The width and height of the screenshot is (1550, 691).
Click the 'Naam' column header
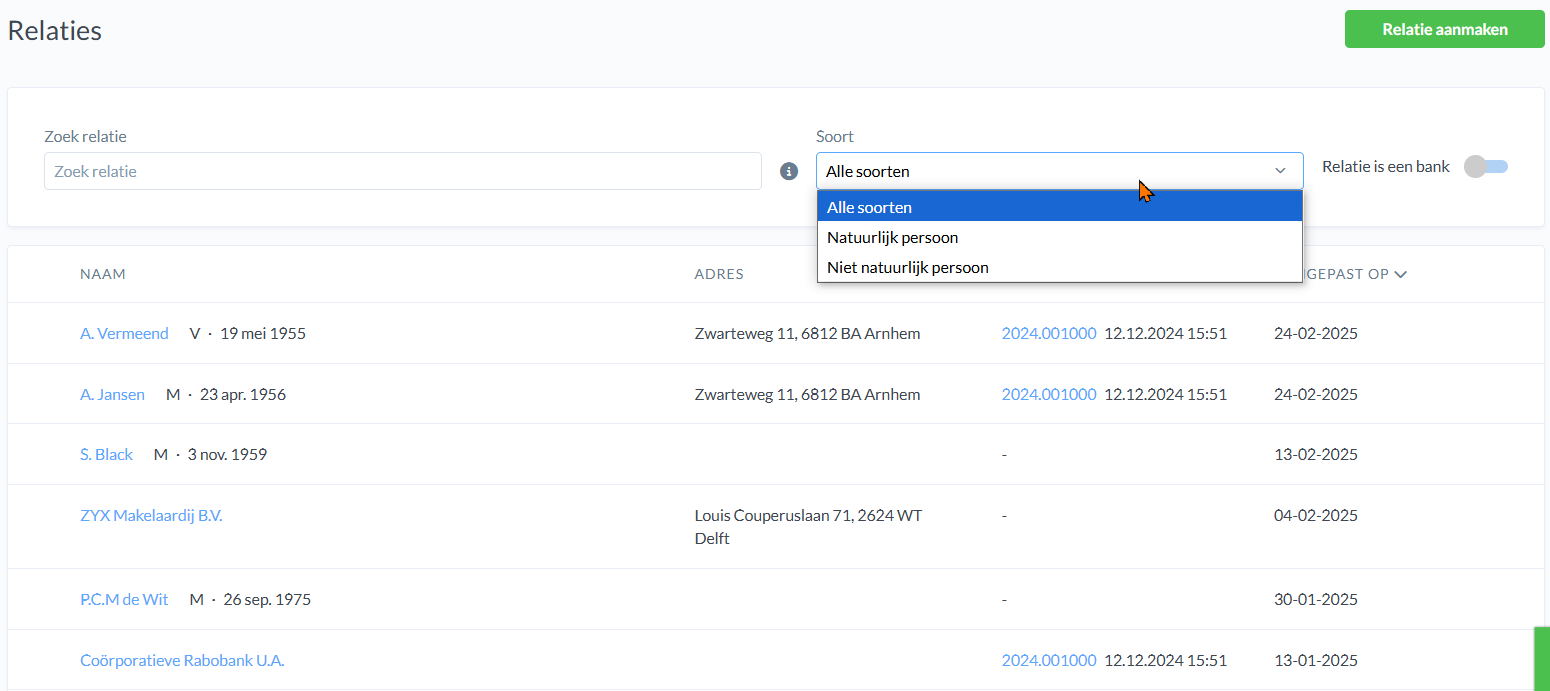(103, 274)
